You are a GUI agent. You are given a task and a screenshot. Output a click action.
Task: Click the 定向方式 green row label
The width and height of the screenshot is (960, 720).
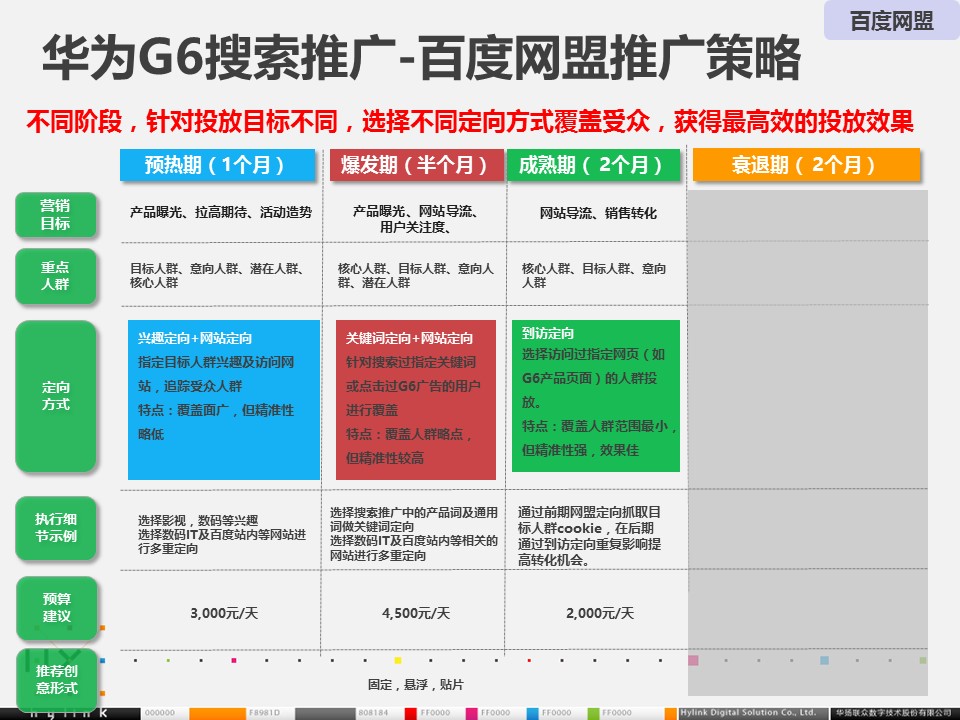click(x=55, y=396)
